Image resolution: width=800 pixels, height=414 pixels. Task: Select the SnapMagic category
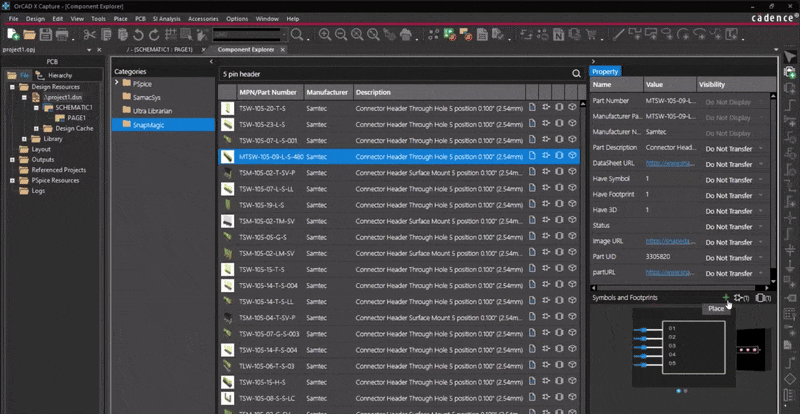pos(163,125)
